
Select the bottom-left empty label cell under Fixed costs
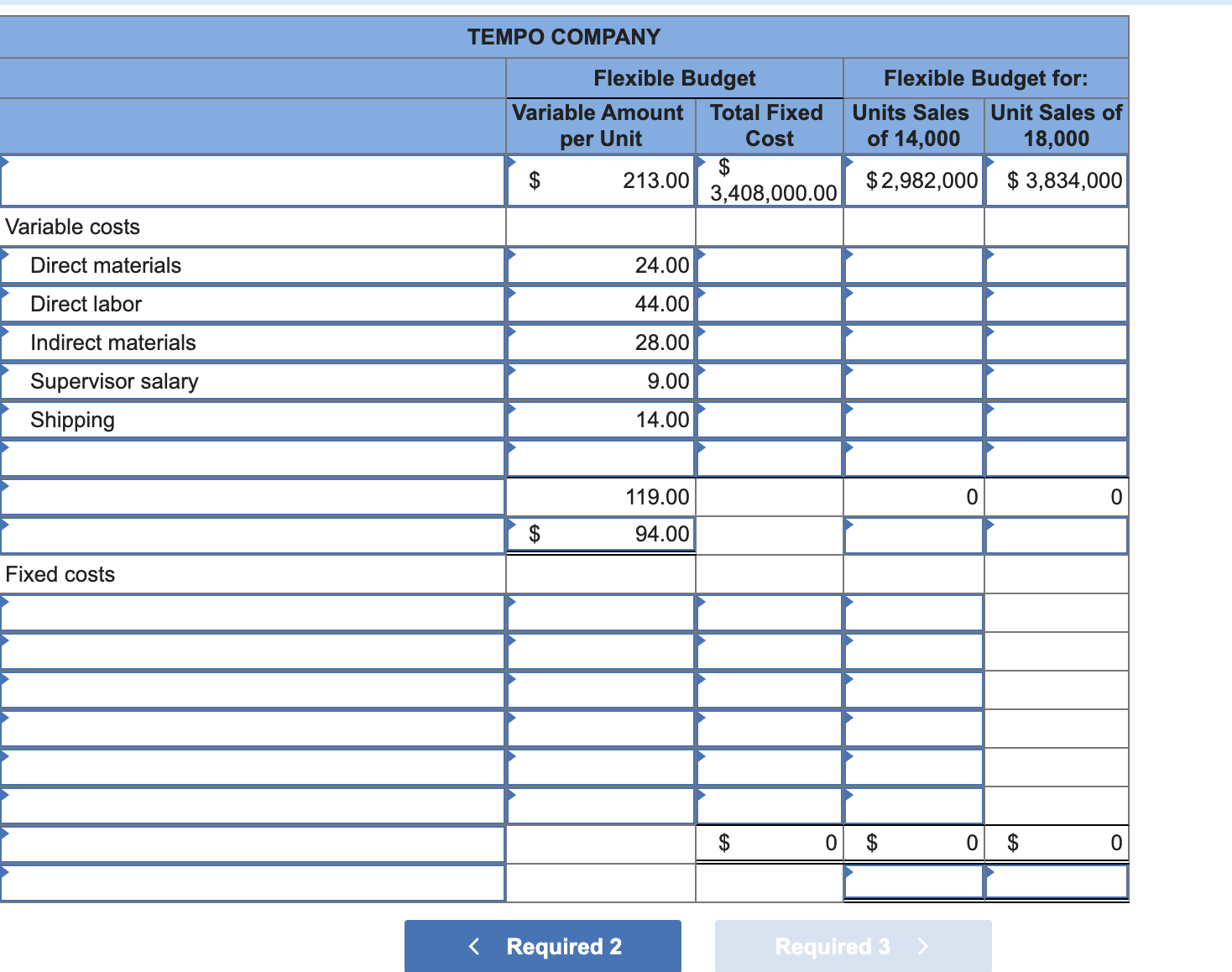pos(252,882)
